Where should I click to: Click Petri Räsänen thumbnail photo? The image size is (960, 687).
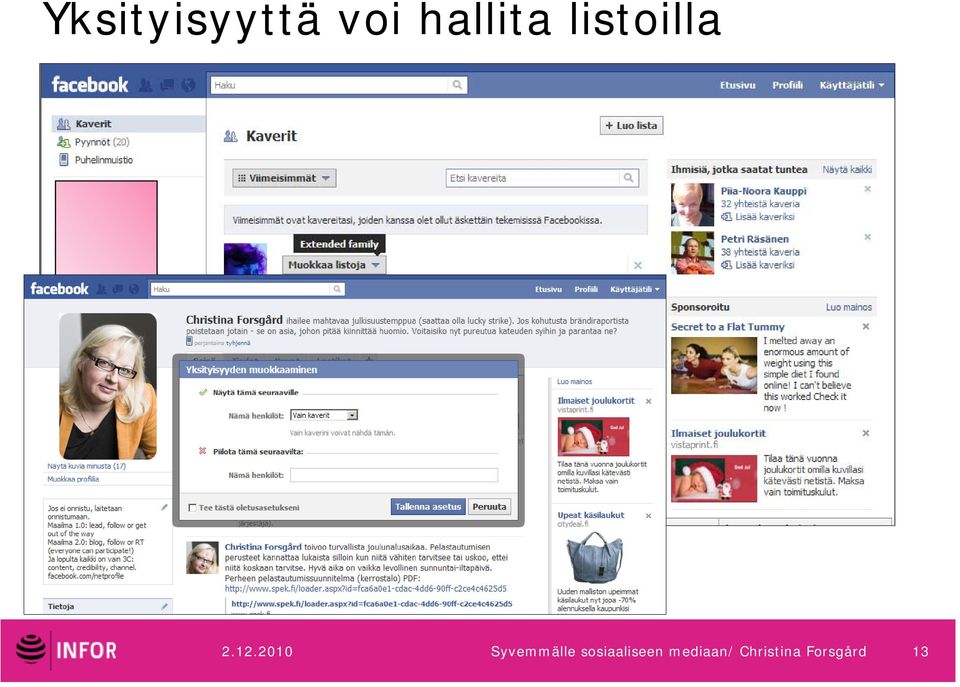692,252
